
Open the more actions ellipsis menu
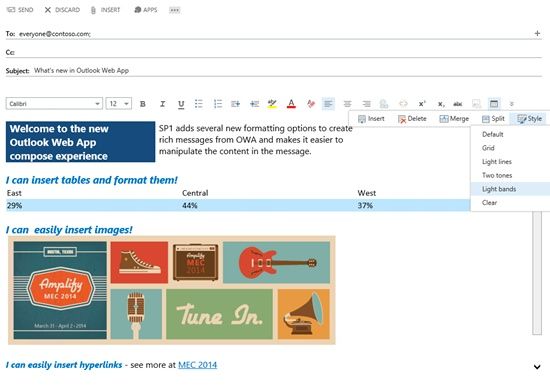click(174, 10)
